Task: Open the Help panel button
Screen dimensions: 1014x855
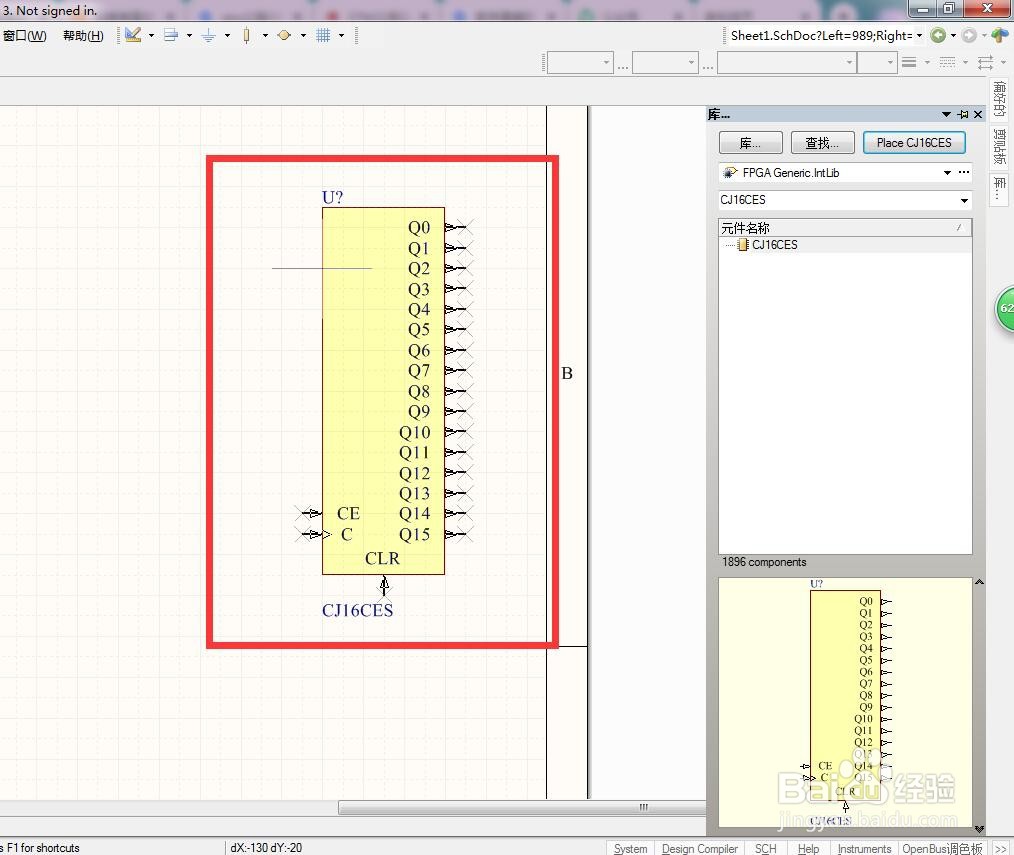Action: point(808,849)
